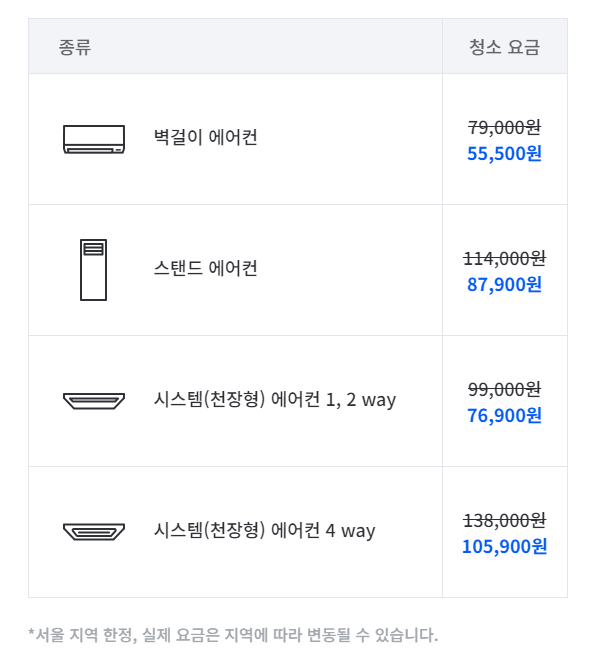Click the struck-through price 99,000원

[x=504, y=389]
